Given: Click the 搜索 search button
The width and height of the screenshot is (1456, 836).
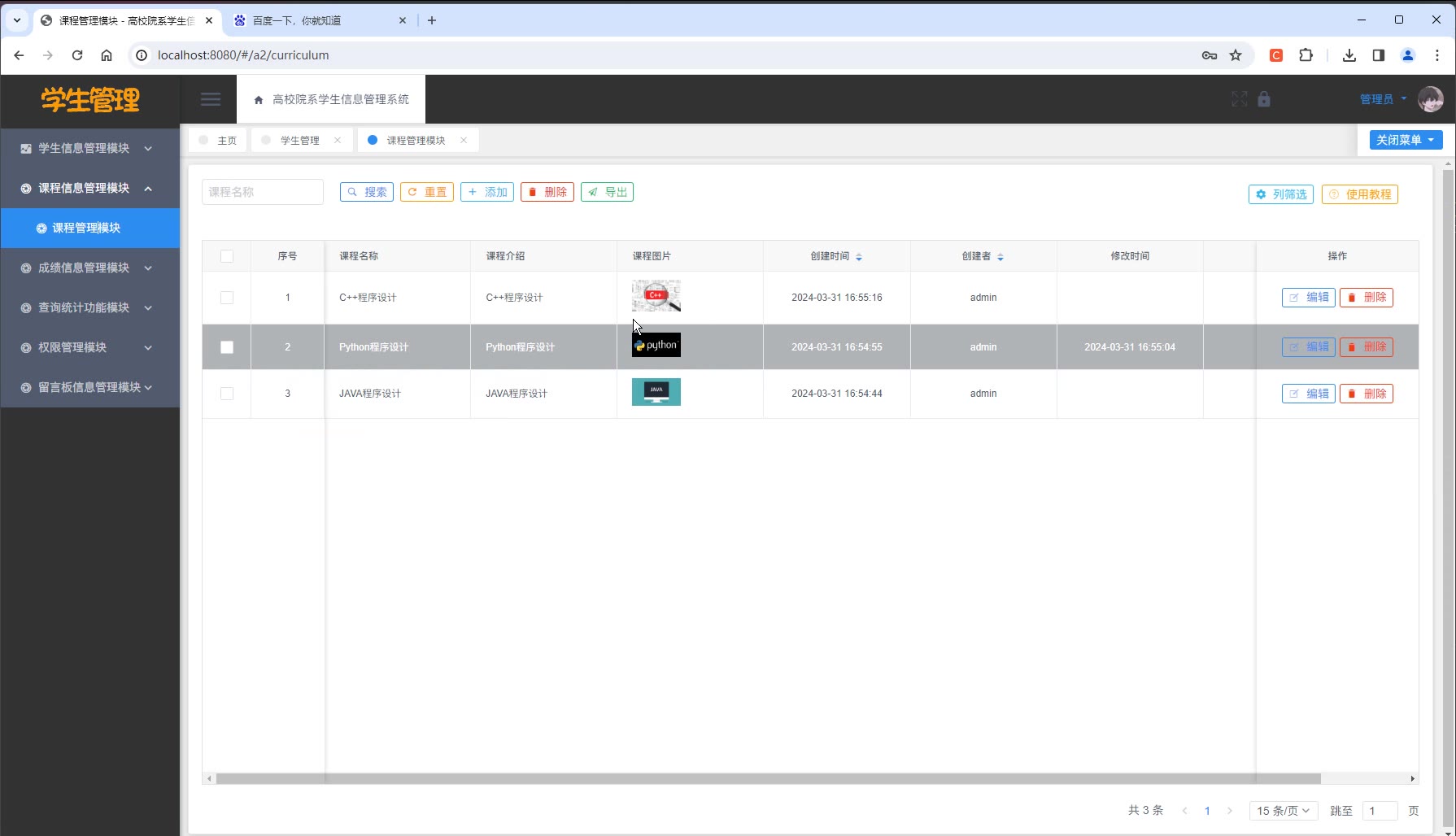Looking at the screenshot, I should 367,192.
